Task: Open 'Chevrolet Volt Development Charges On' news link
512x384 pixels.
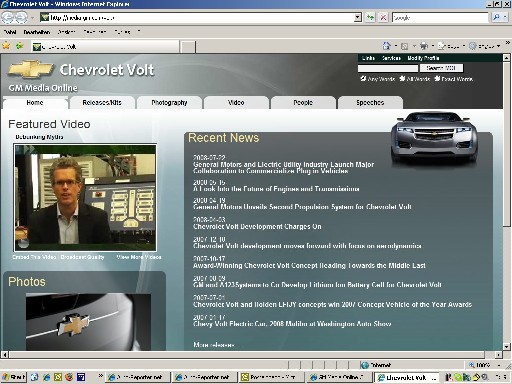Action: tap(257, 227)
